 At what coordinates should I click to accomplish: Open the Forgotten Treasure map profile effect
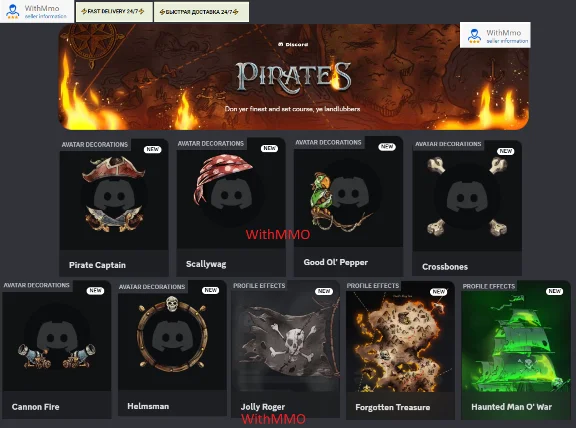pyautogui.click(x=400, y=342)
